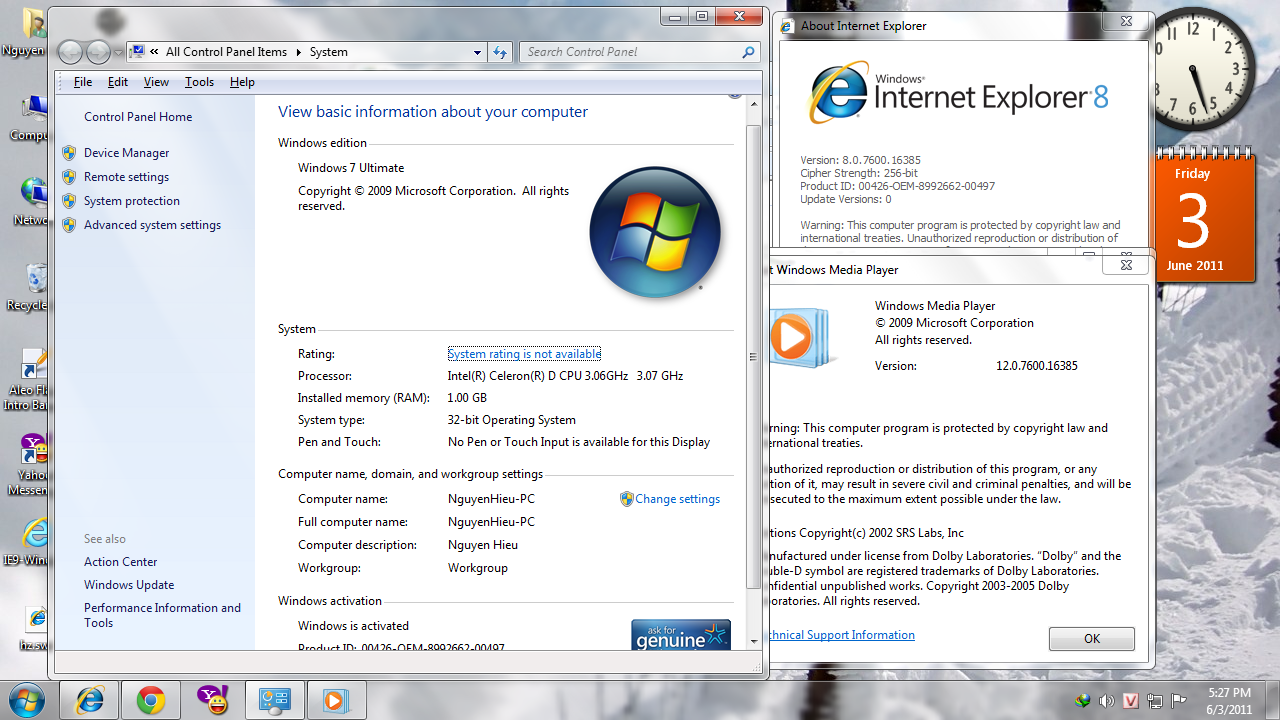Image resolution: width=1280 pixels, height=720 pixels.
Task: Refresh the System page via refresh button
Action: click(x=499, y=52)
